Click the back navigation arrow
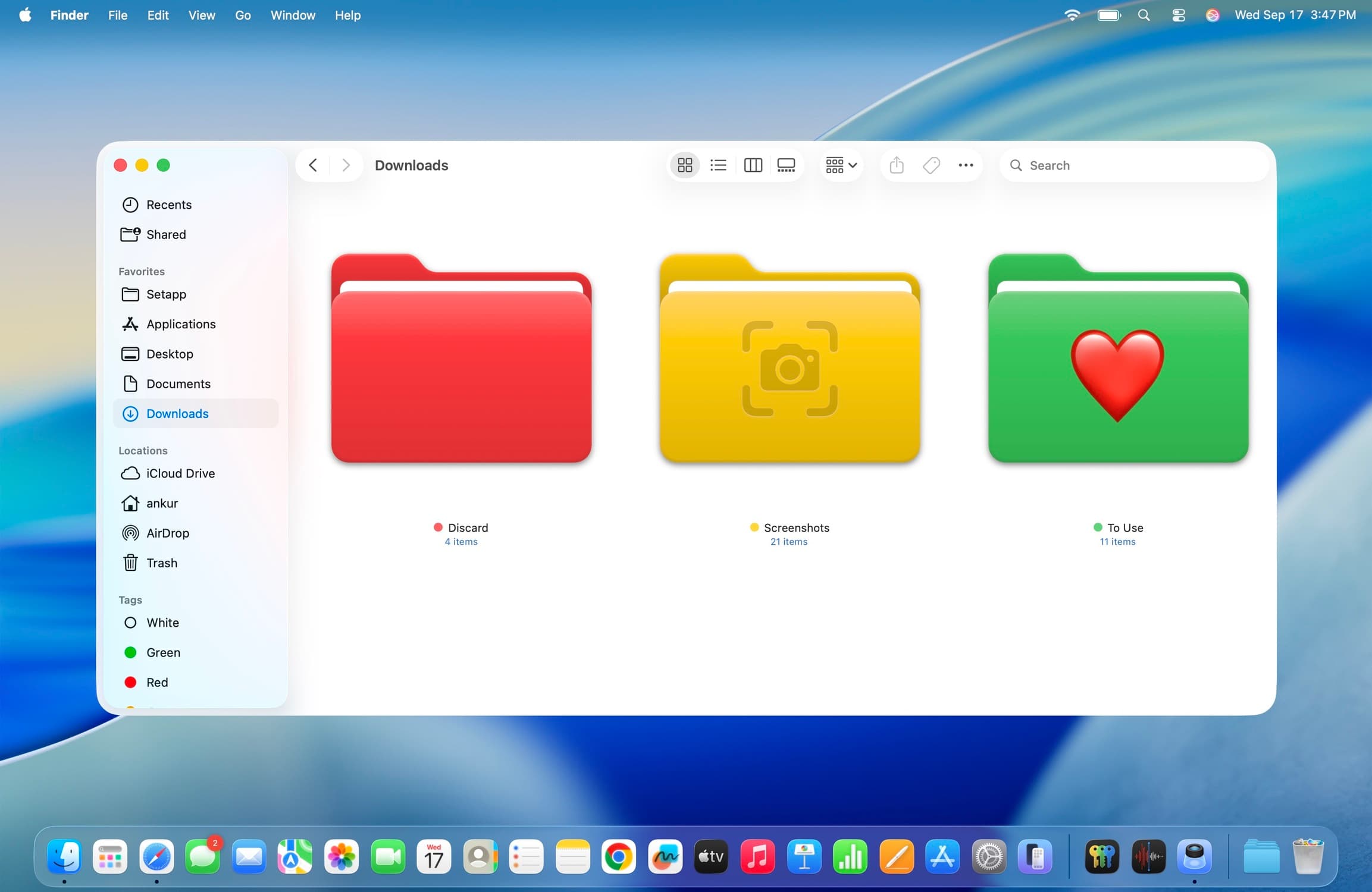 point(312,165)
